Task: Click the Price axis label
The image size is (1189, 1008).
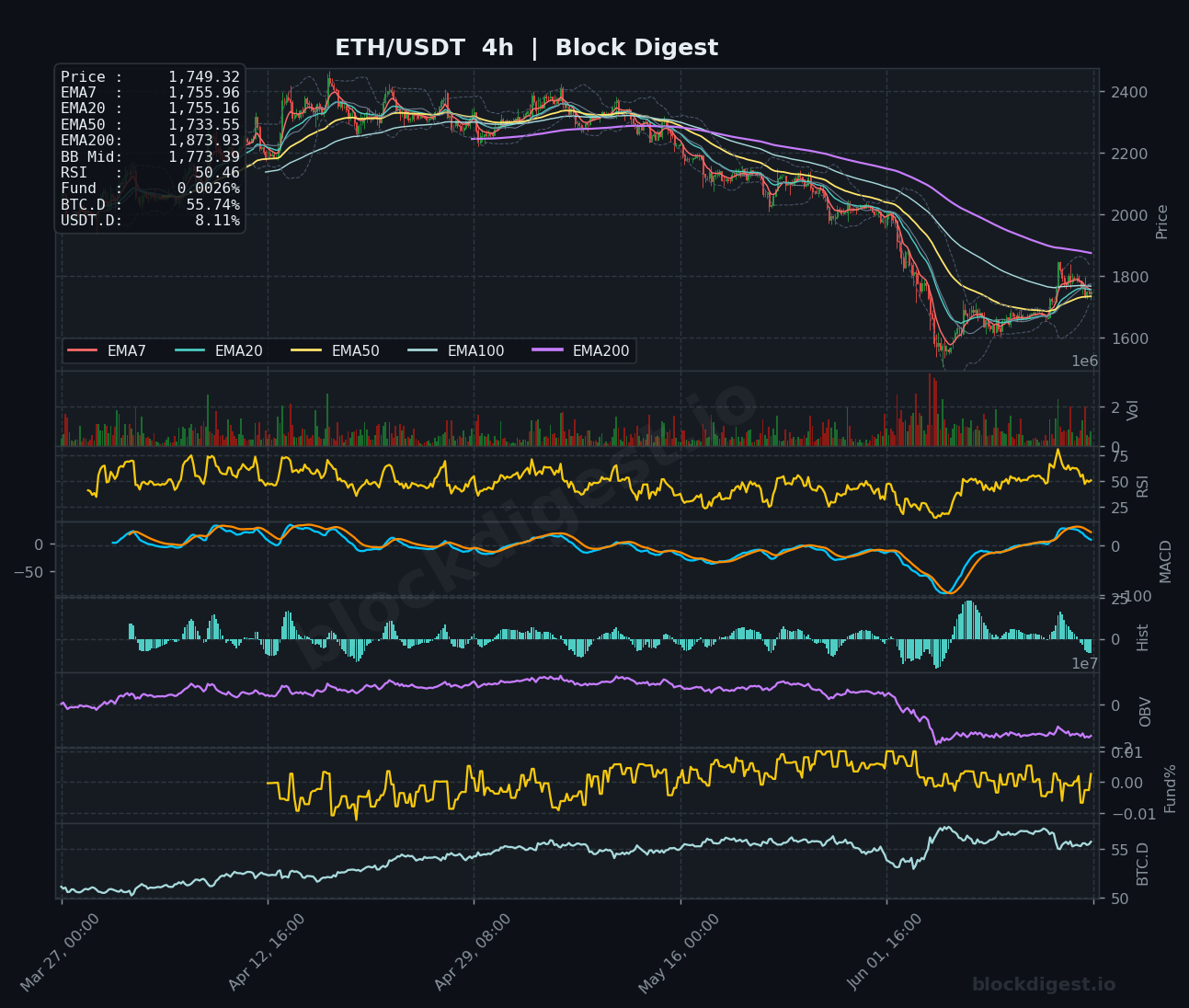Action: click(x=1162, y=222)
